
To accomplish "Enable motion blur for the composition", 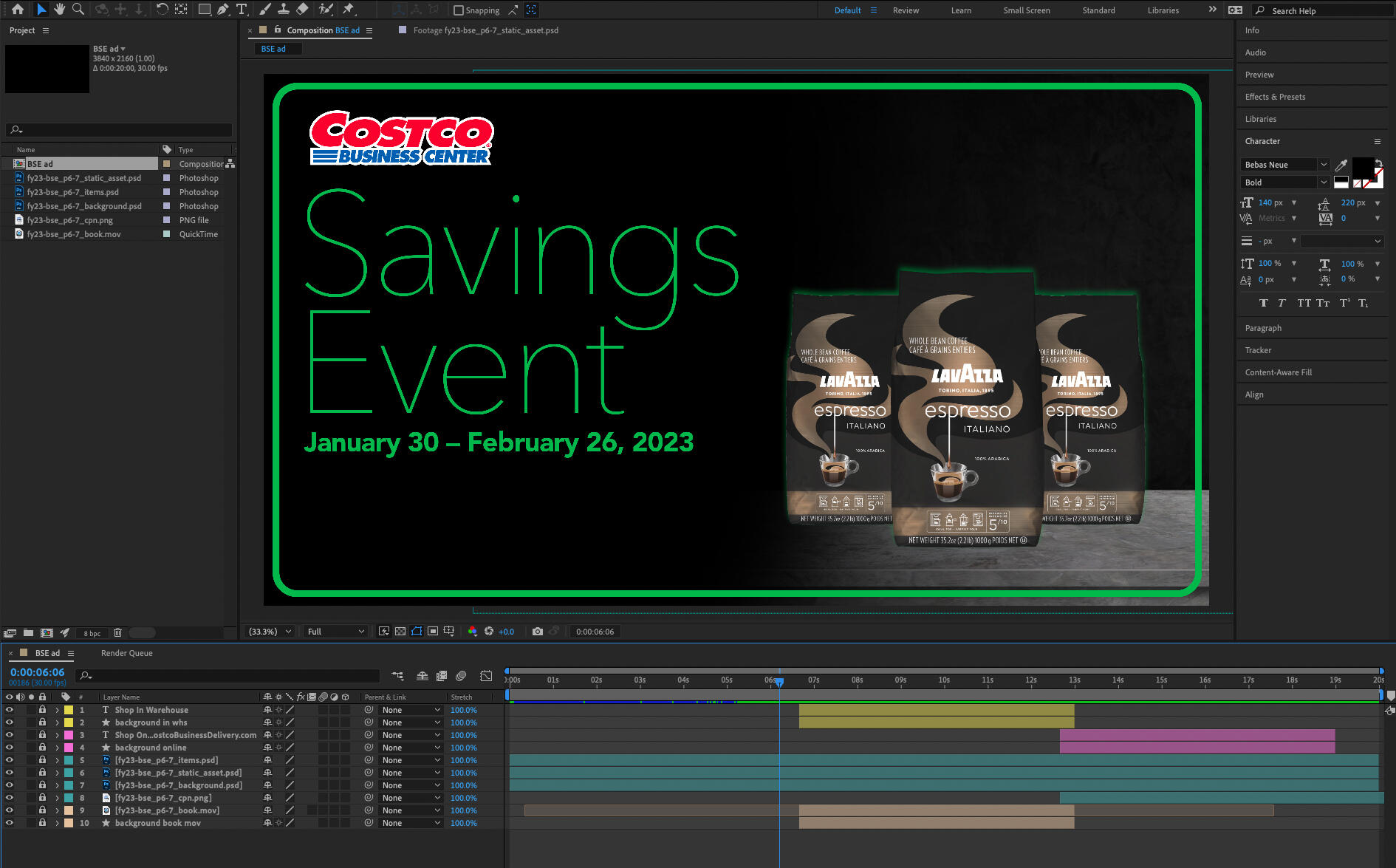I will pyautogui.click(x=461, y=675).
